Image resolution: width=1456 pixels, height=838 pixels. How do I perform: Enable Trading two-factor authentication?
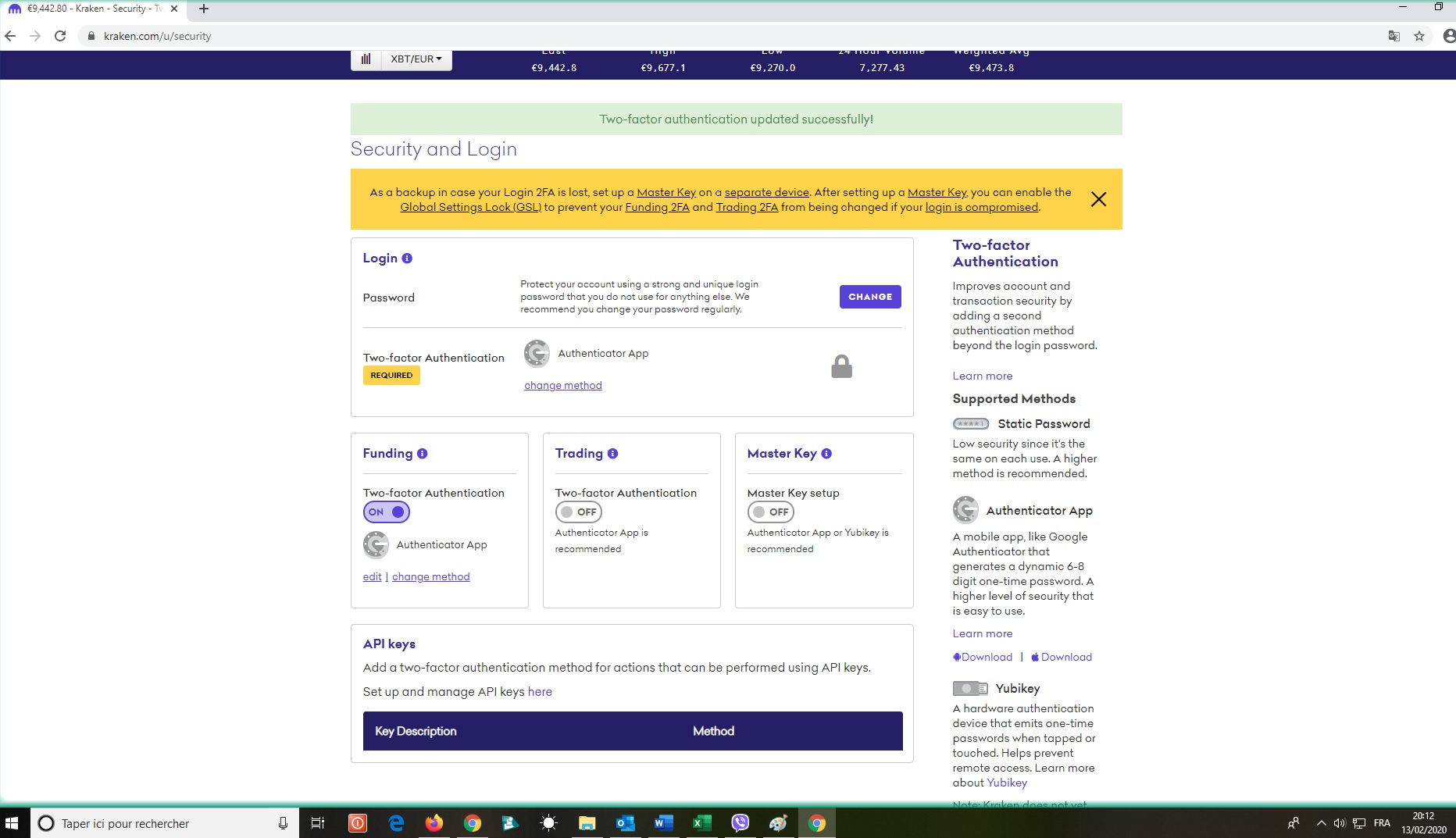578,512
